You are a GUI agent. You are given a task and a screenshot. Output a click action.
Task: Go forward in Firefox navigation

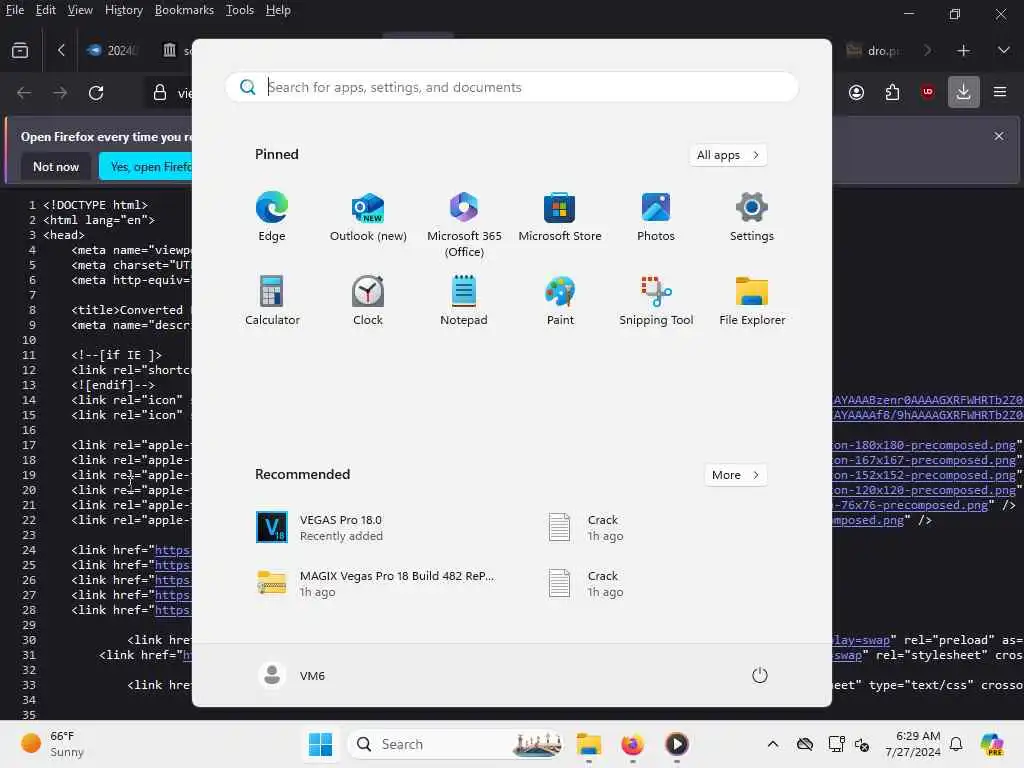[x=60, y=93]
